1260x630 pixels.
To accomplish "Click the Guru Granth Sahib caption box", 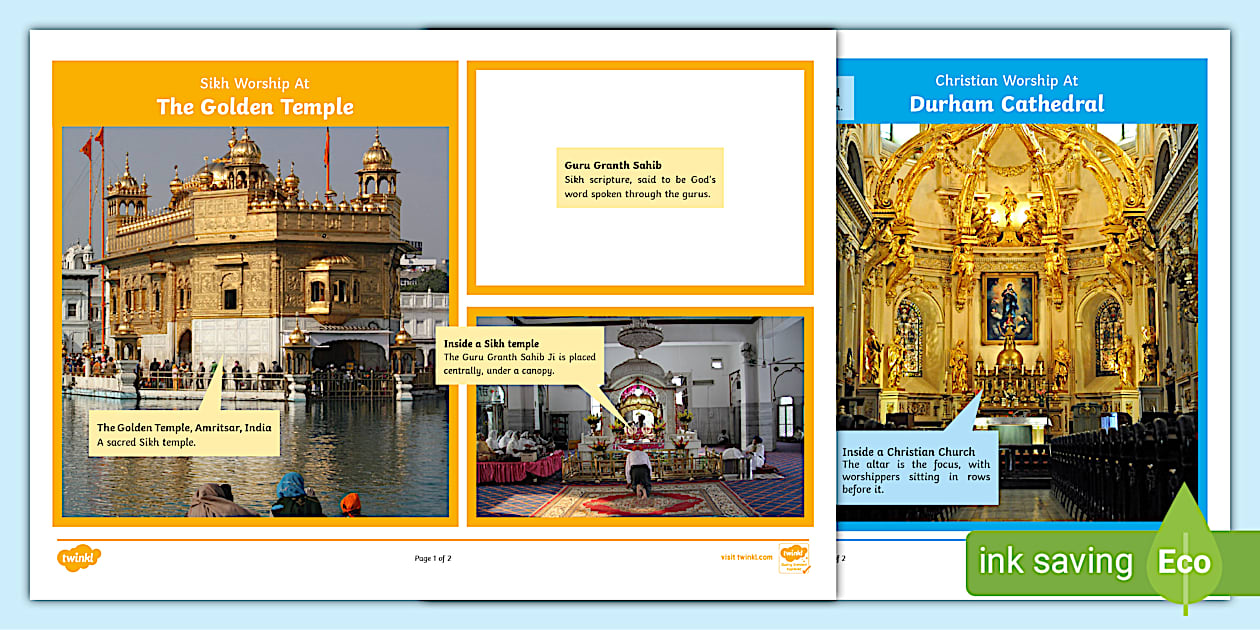I will tap(639, 178).
